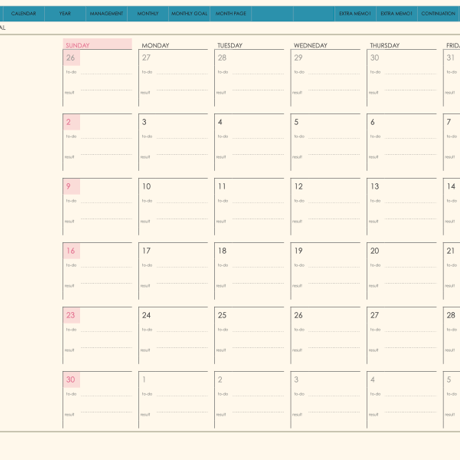Viewport: 460px width, 460px height.
Task: Click date number 21
Action: (451, 251)
